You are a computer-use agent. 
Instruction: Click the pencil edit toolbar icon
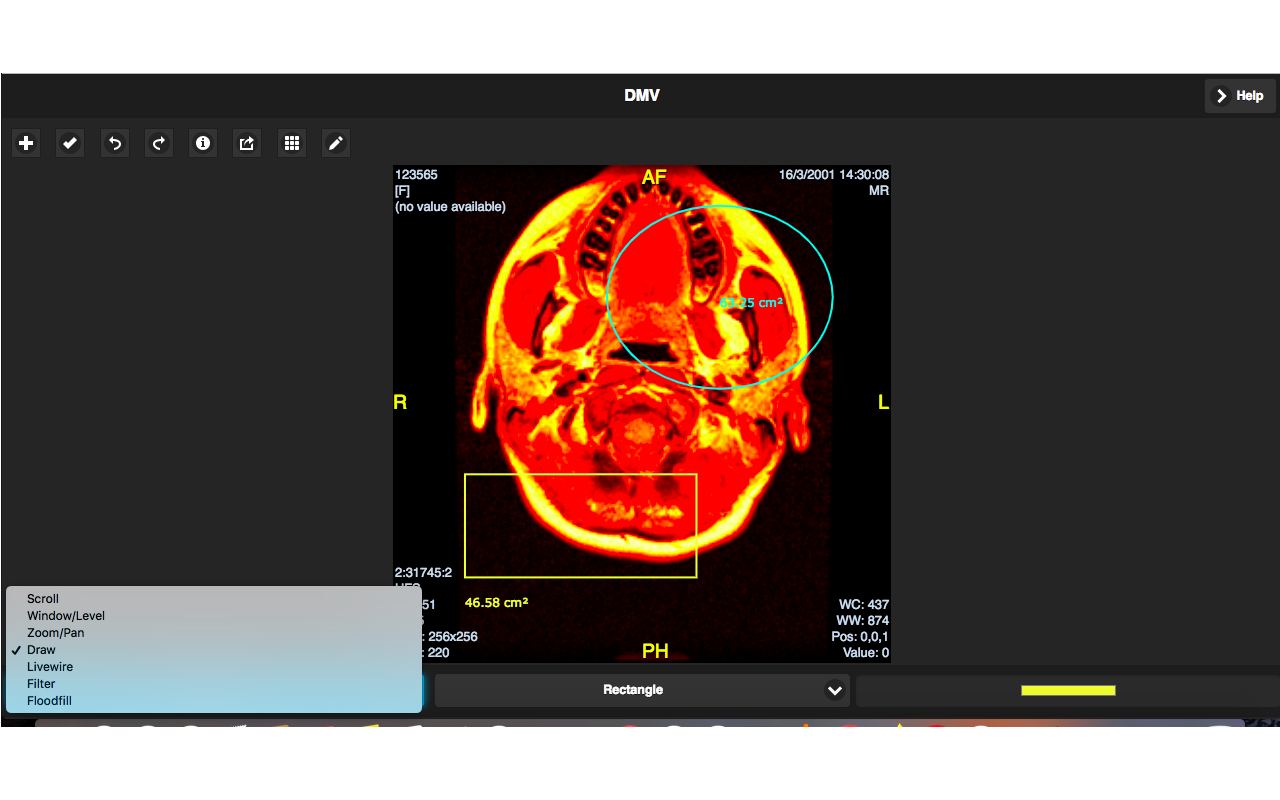[x=336, y=143]
